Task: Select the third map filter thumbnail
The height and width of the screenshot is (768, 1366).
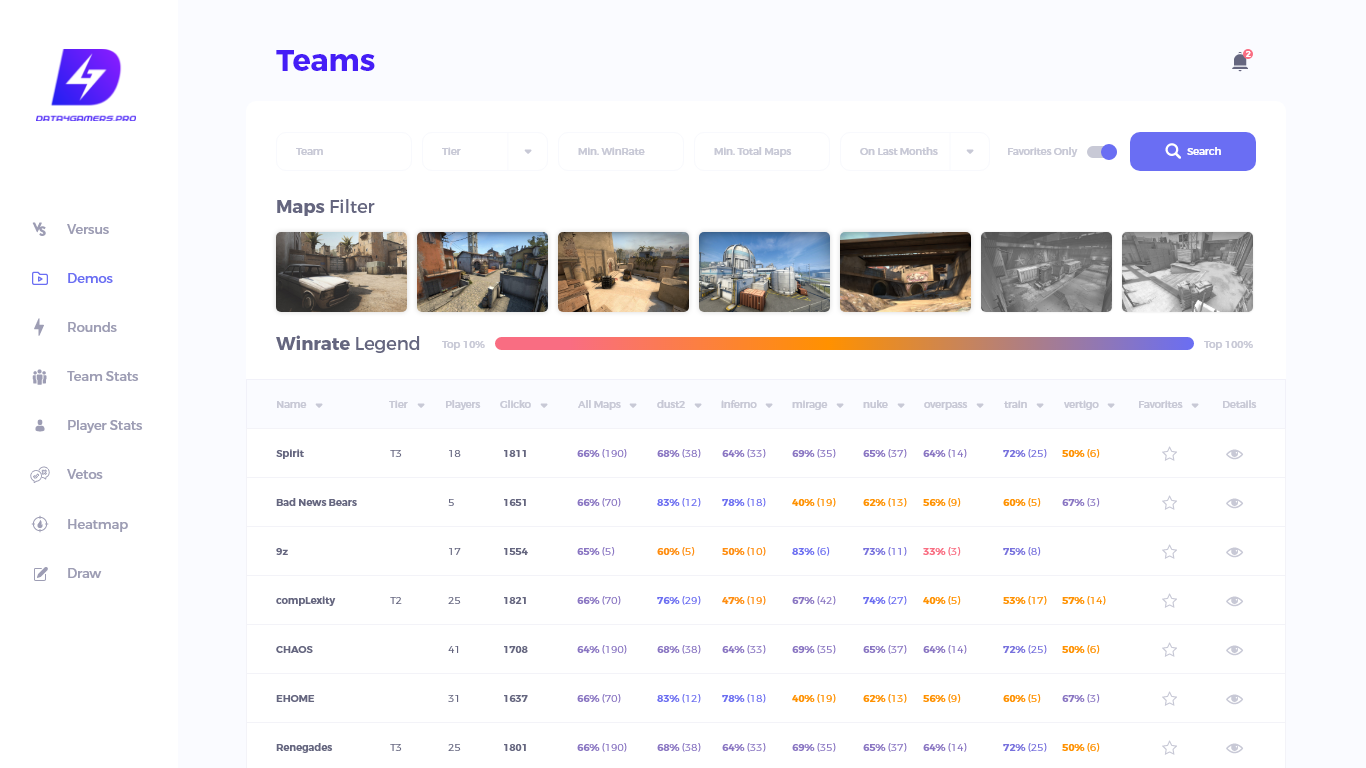Action: 623,272
